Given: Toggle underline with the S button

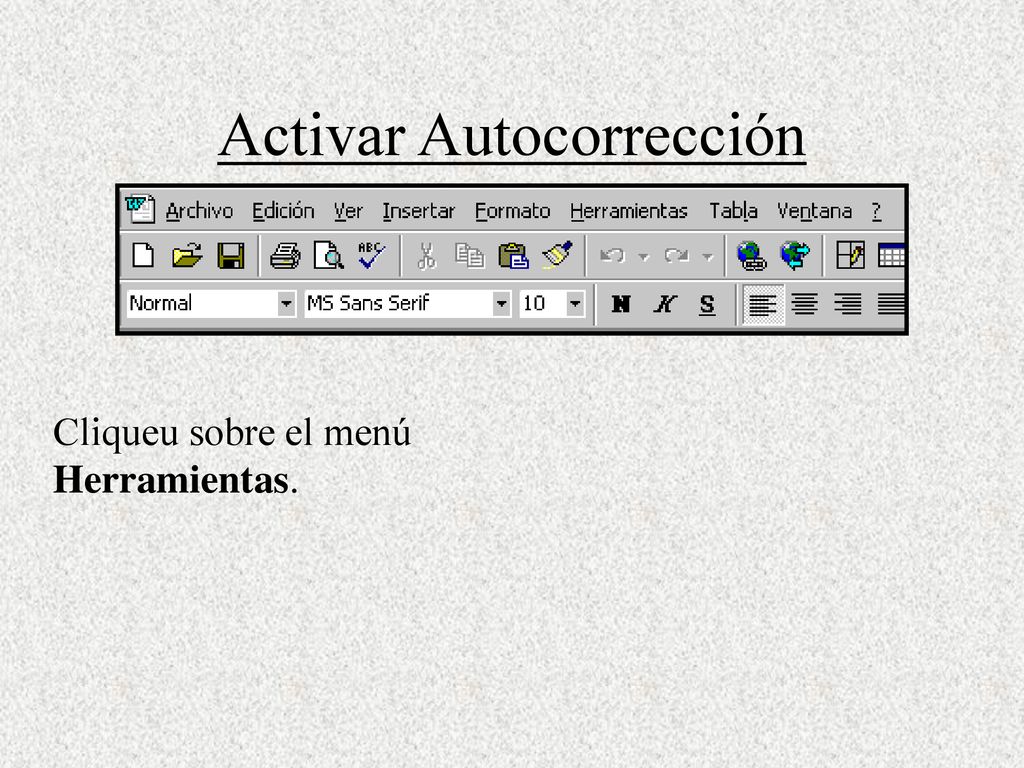Looking at the screenshot, I should pos(707,304).
